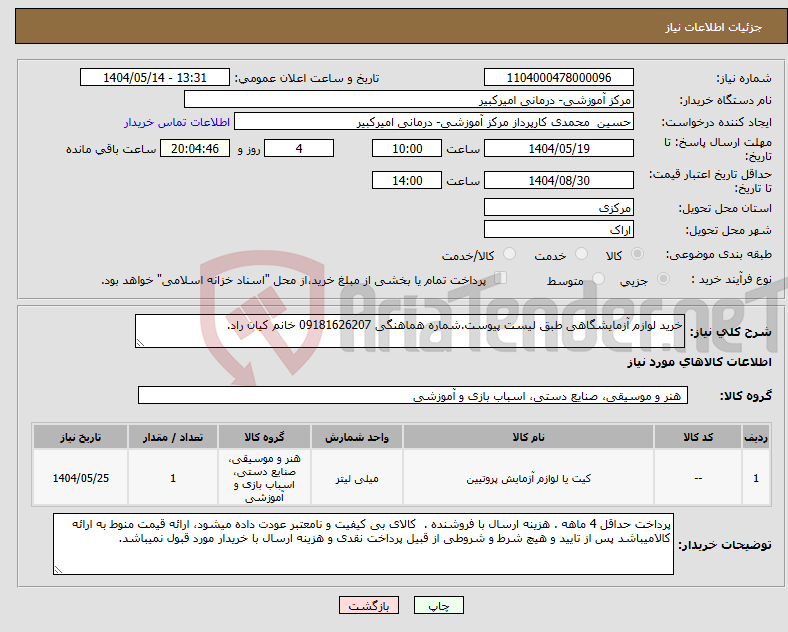Click the buyer name field مرکز آموزشی- درمانی امیرکبیر
This screenshot has height=632, width=788.
pyautogui.click(x=409, y=99)
